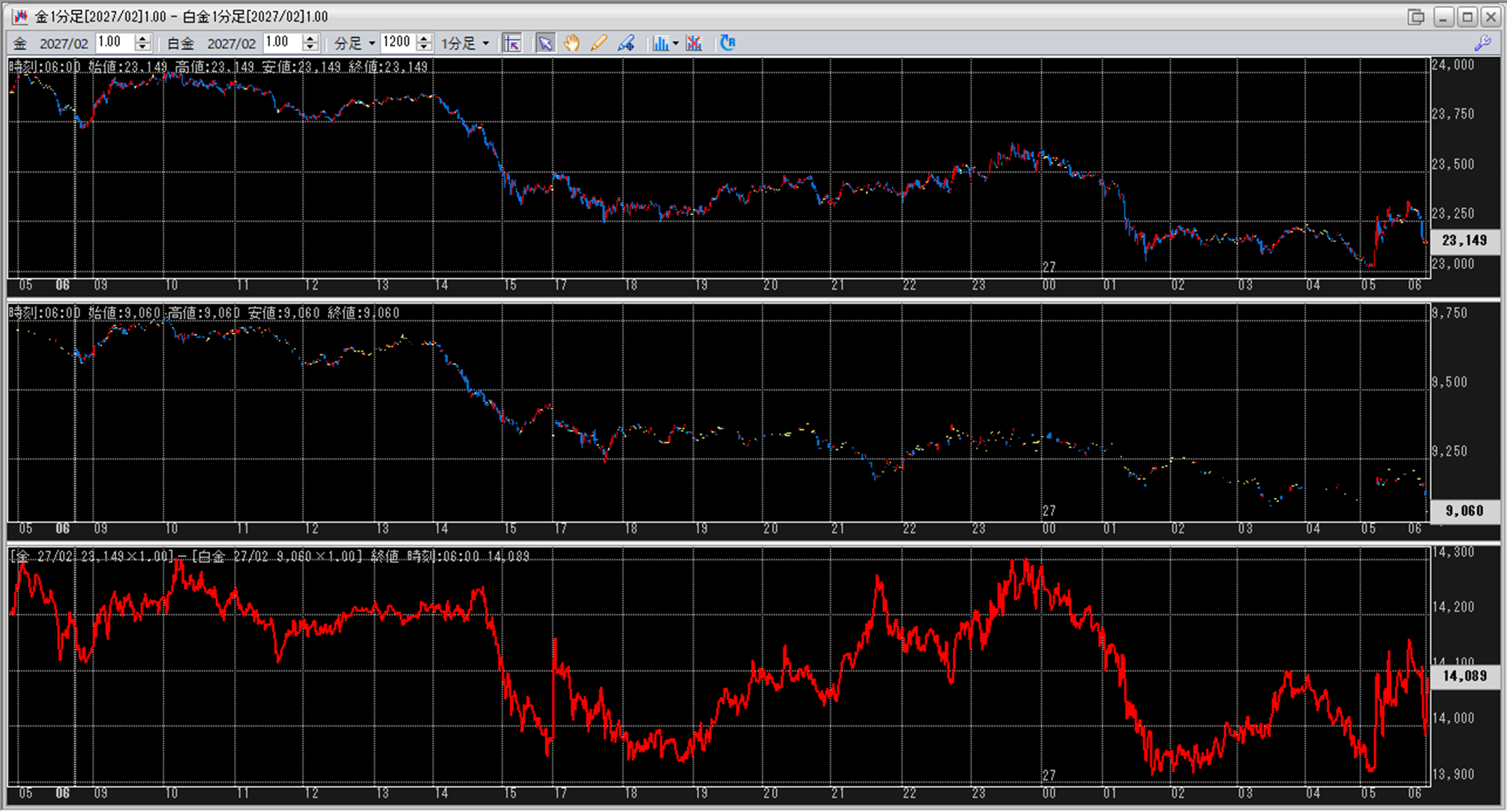Click the restore-down window cascade icon
The height and width of the screenshot is (812, 1507).
click(x=1416, y=16)
